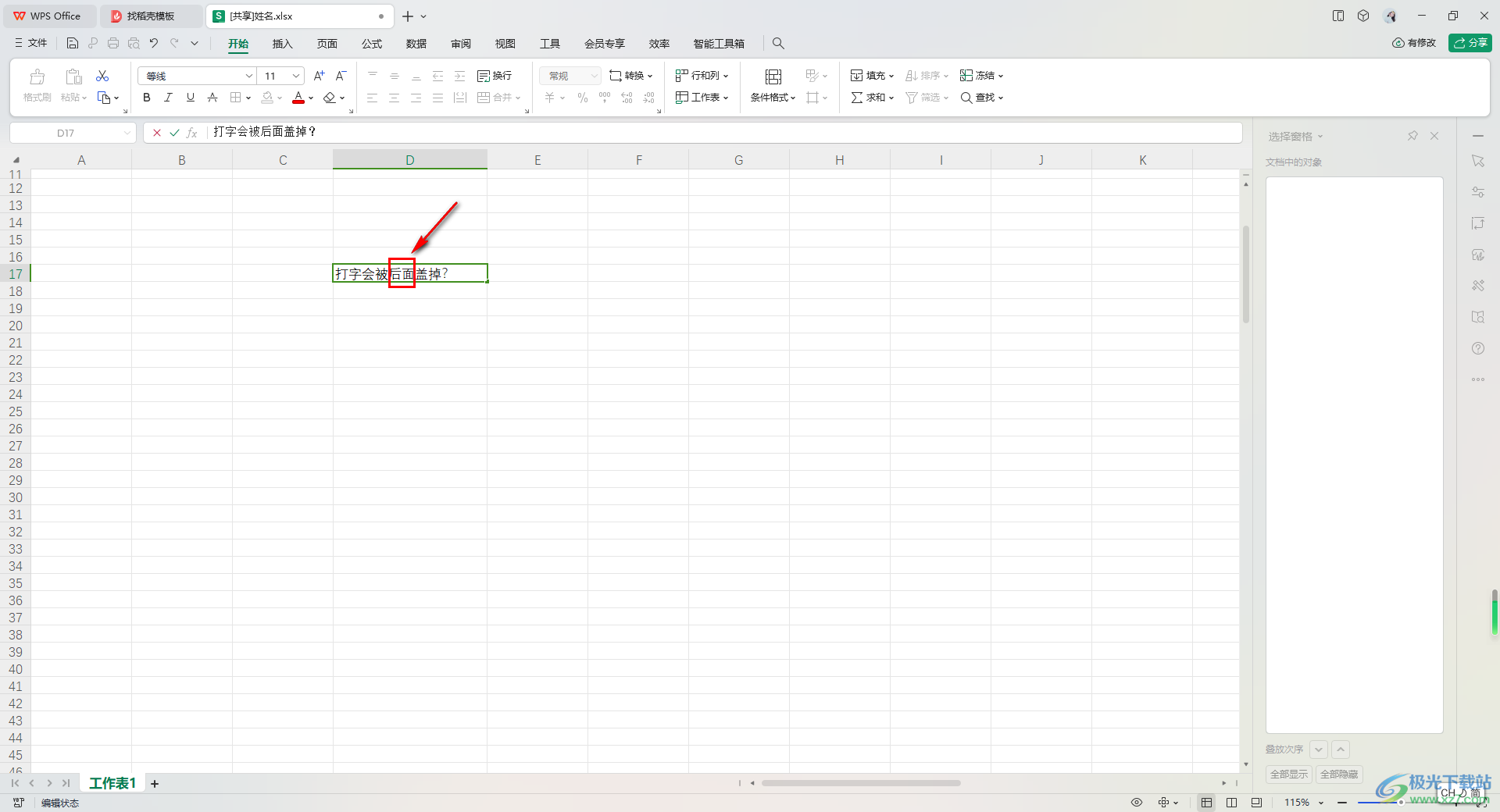The image size is (1500, 812).
Task: Click the vertical scrollbar thumb
Action: [1246, 274]
